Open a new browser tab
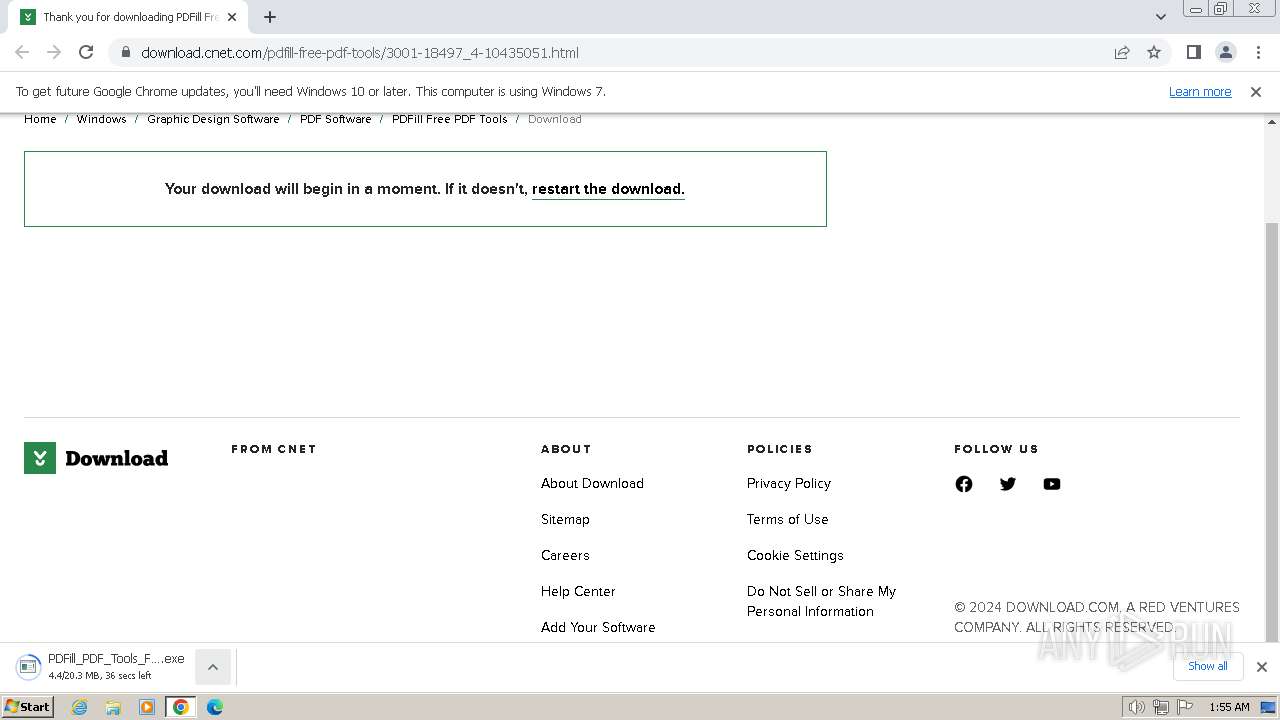1280x720 pixels. coord(270,17)
